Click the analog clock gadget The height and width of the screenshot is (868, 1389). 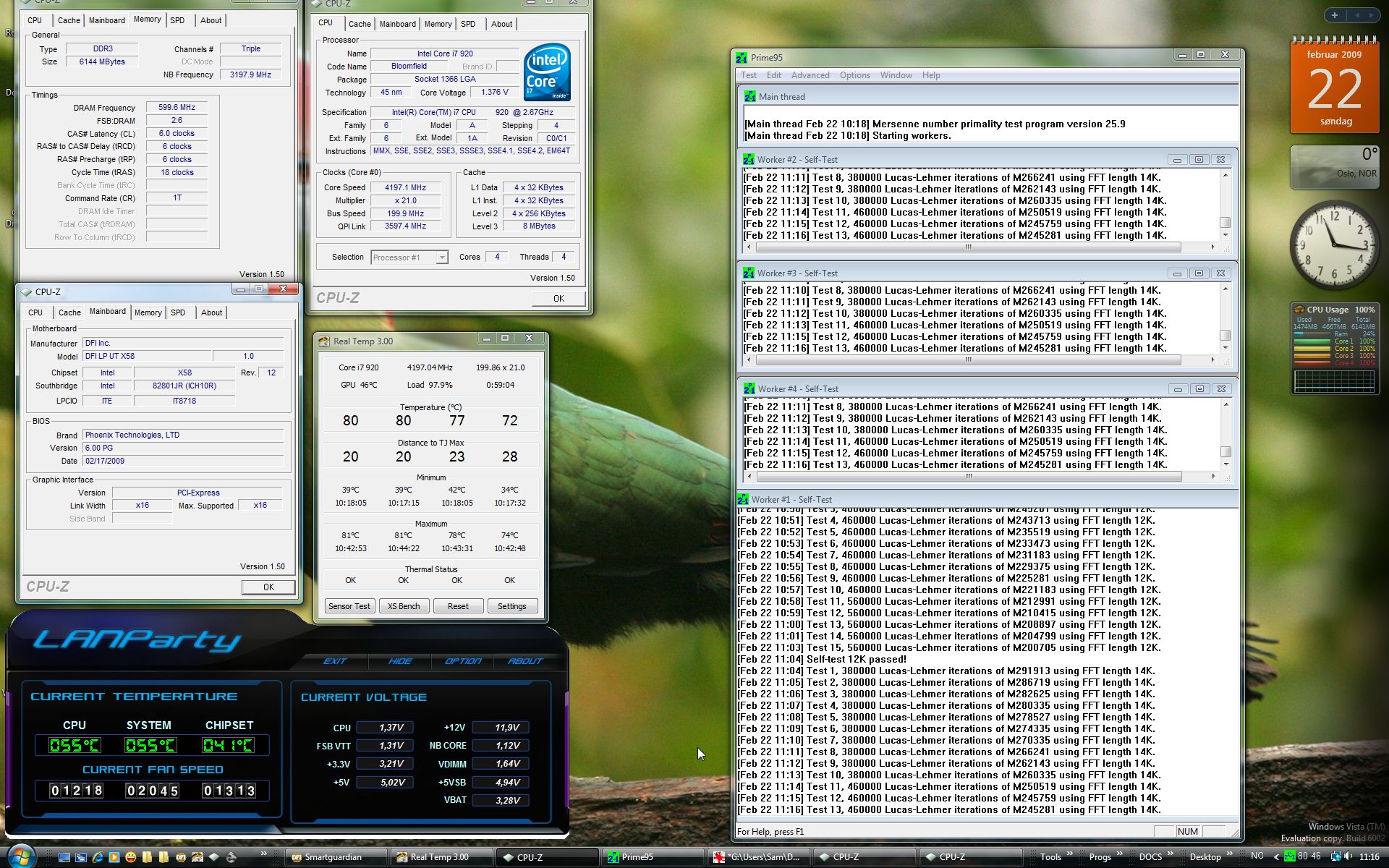(x=1335, y=244)
